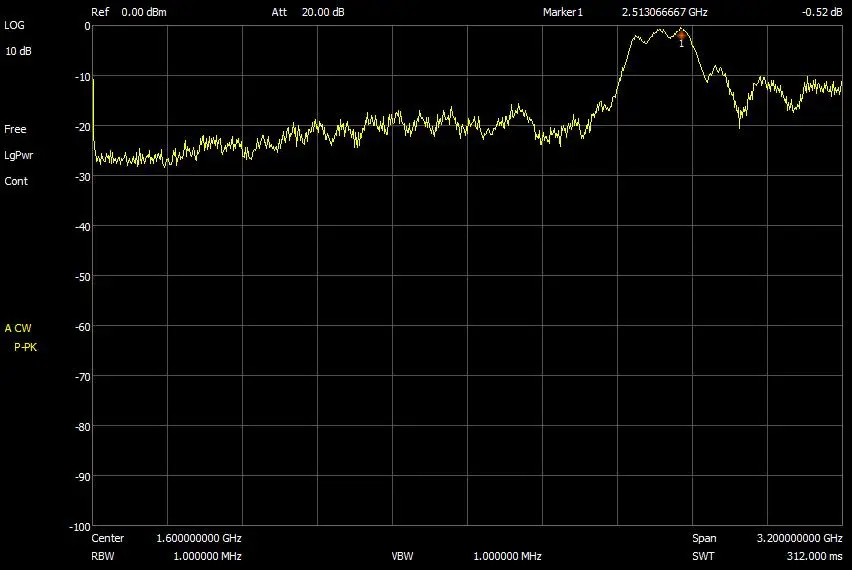Click the -0.52 dB marker amplitude
852x570 pixels.
(822, 12)
